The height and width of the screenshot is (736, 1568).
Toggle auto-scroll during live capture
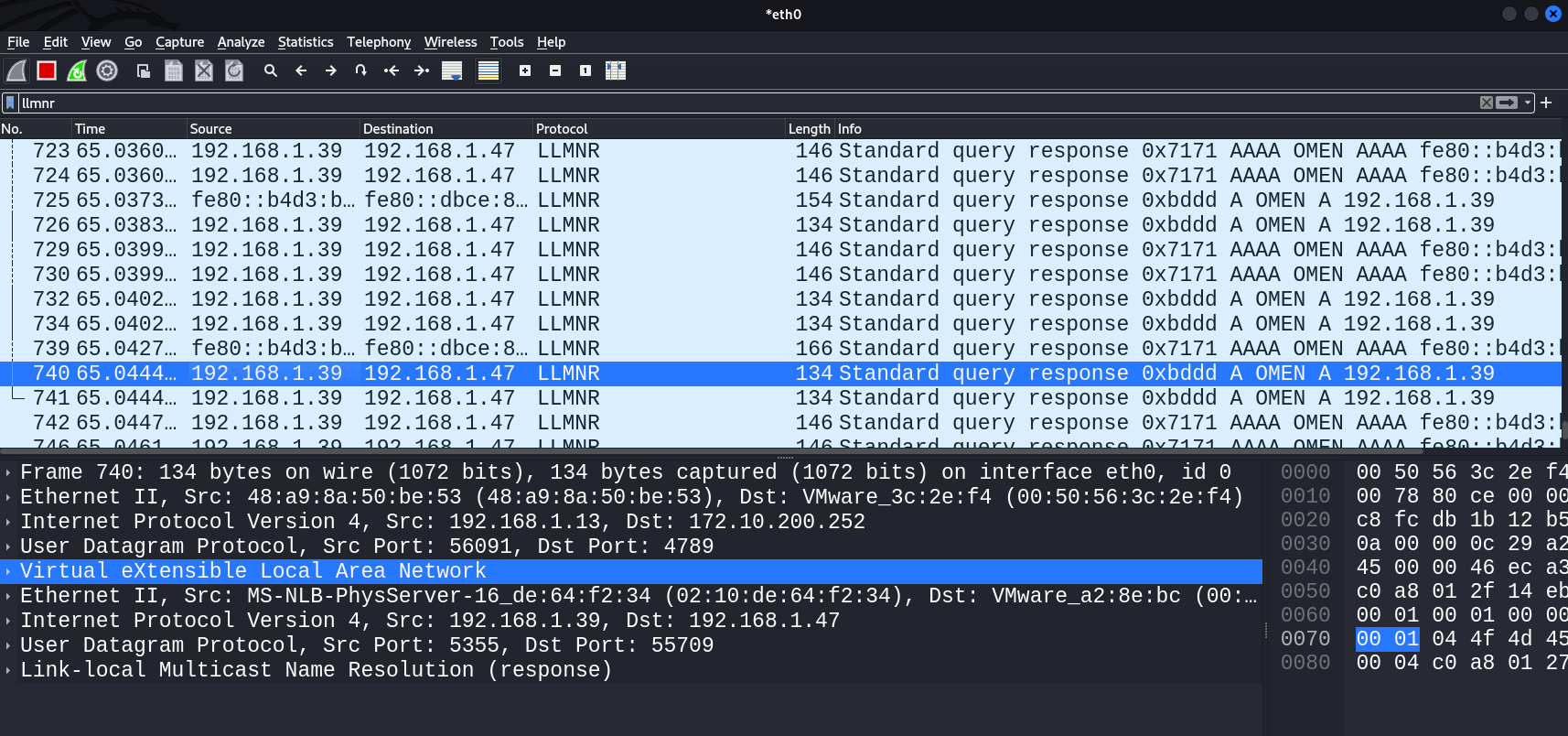coord(452,70)
